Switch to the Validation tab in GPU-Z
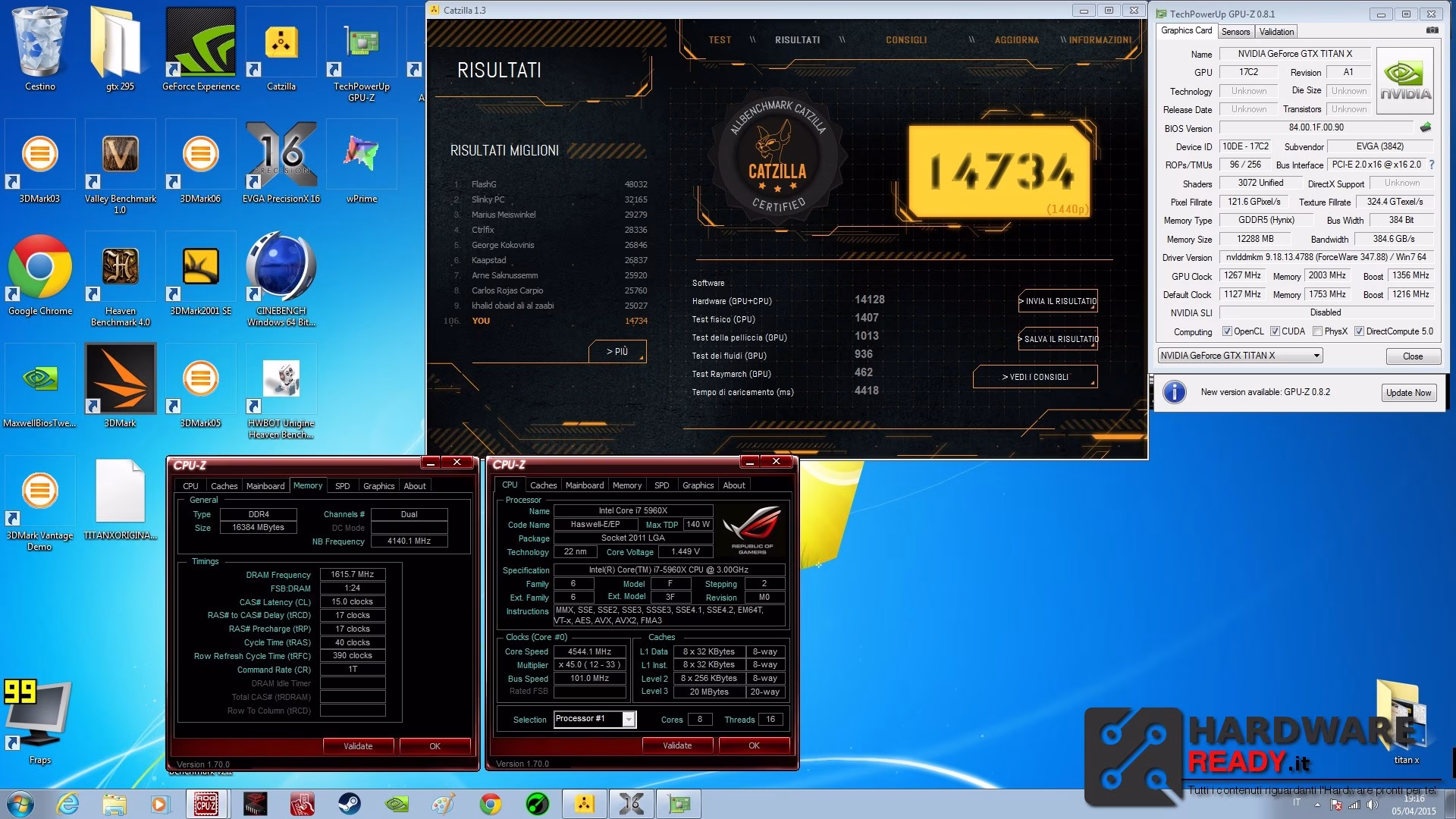Viewport: 1456px width, 819px height. tap(1276, 32)
